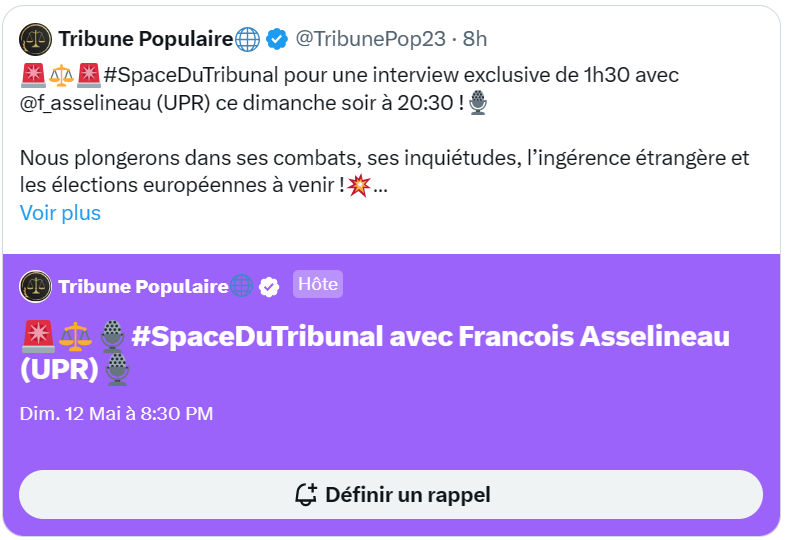Click the bell icon in the reminder button
The width and height of the screenshot is (787, 540).
[306, 494]
